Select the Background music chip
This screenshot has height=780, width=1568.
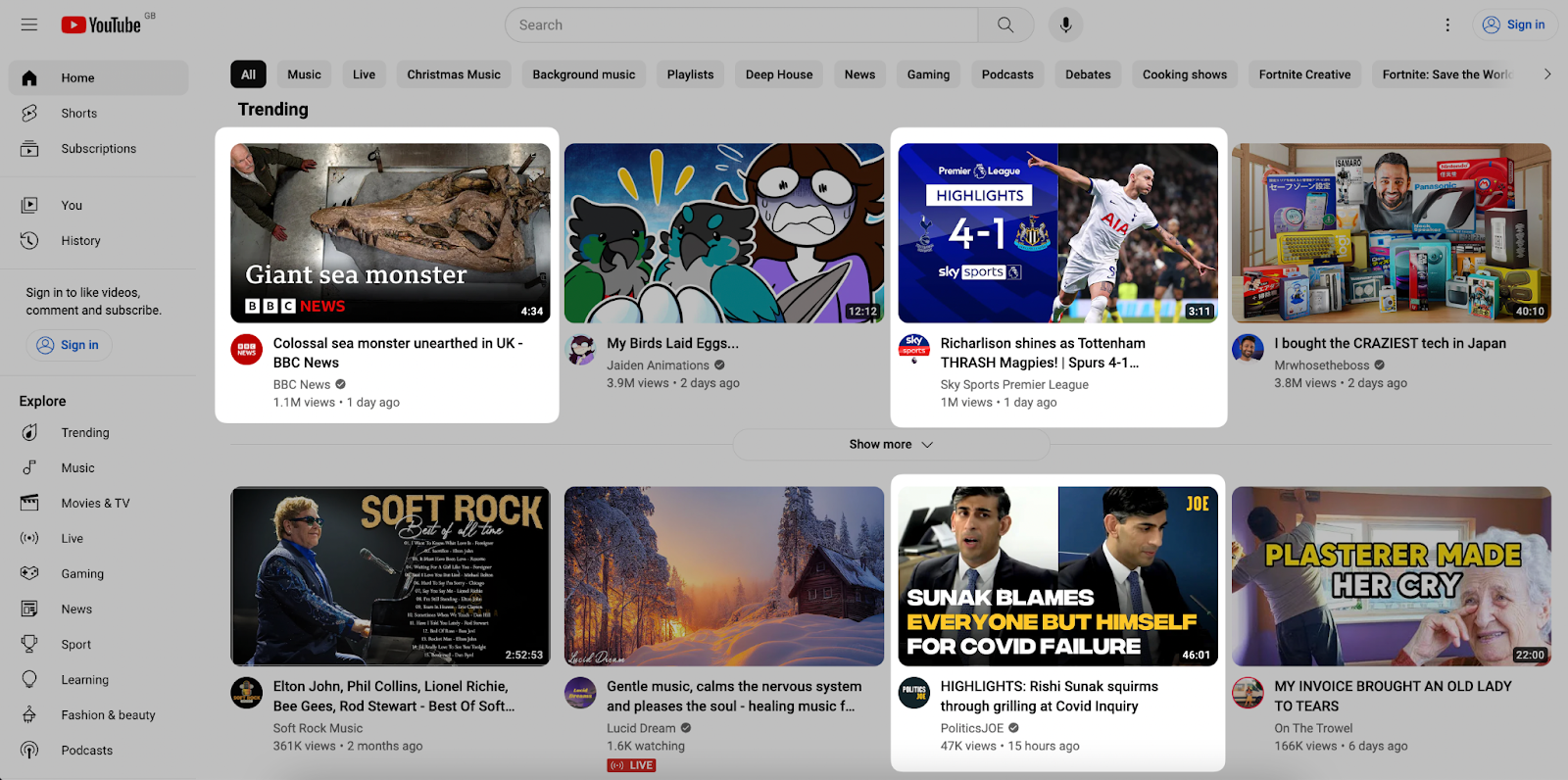click(584, 74)
